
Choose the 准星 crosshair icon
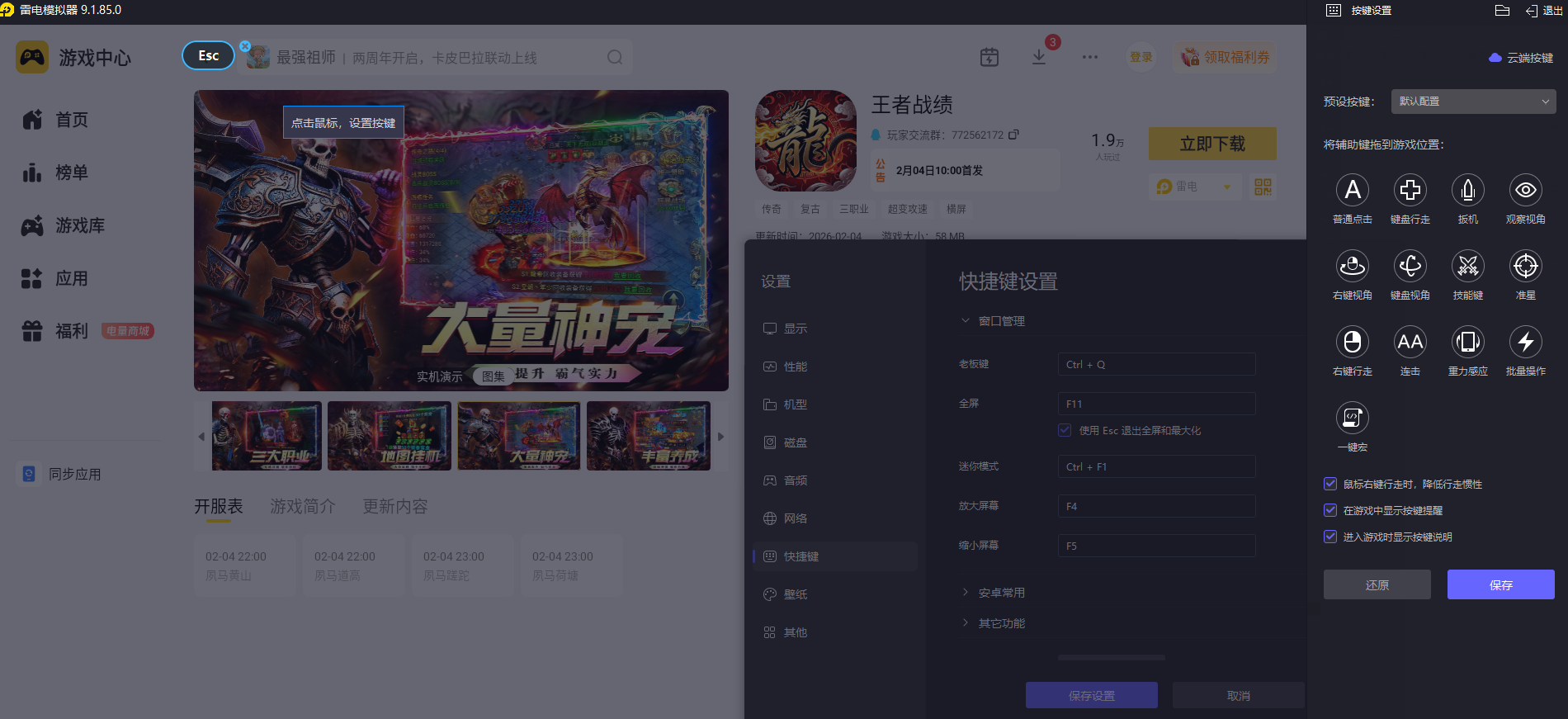click(1525, 266)
